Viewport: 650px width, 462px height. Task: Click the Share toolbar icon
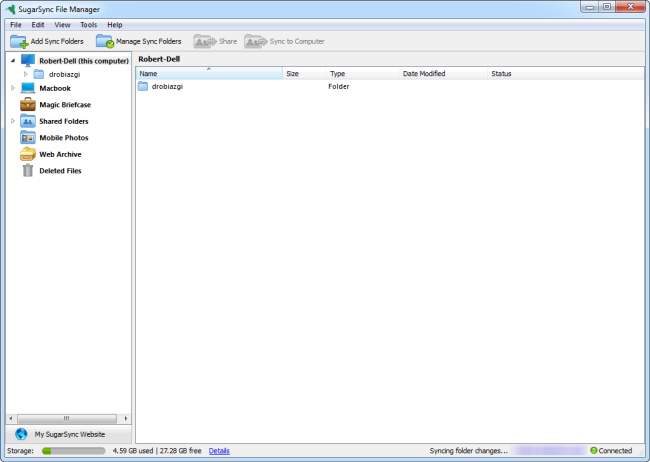(205, 41)
